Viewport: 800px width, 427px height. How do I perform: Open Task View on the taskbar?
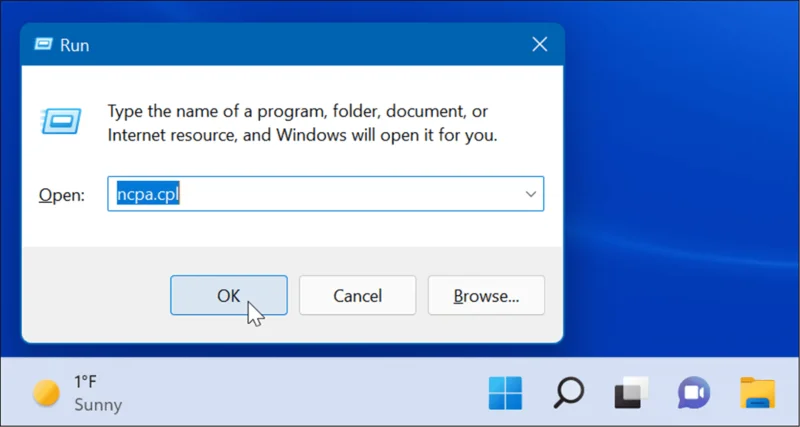pyautogui.click(x=631, y=393)
